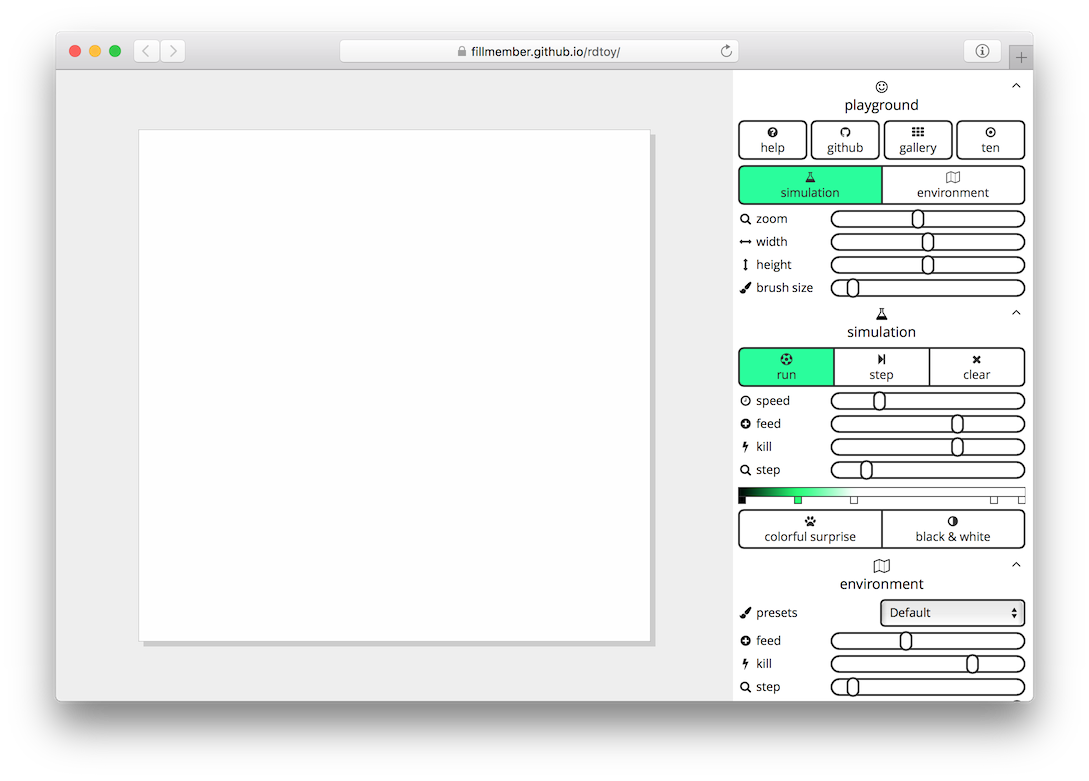Click the brush icon beside brush size
This screenshot has height=781, width=1089.
point(745,287)
